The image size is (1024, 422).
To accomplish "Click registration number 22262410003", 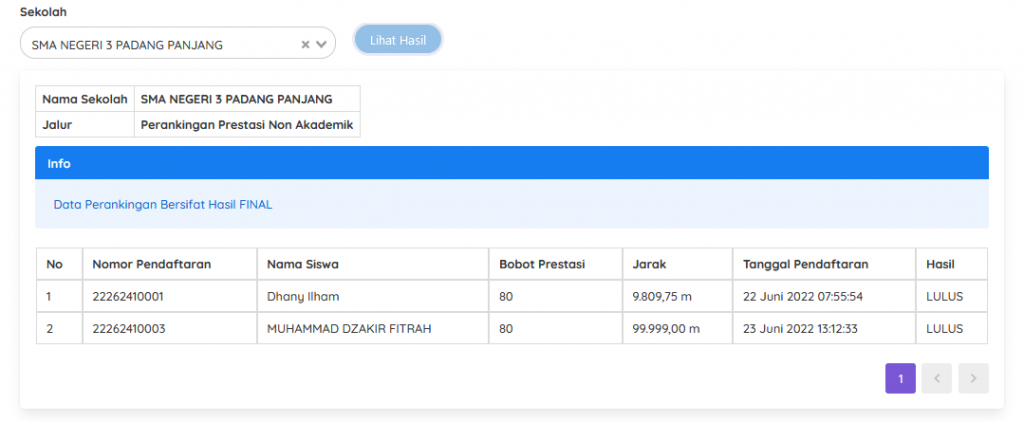I will click(x=128, y=328).
